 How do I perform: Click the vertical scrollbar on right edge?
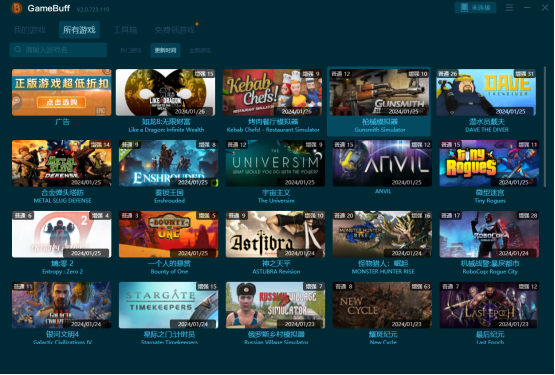[544, 126]
